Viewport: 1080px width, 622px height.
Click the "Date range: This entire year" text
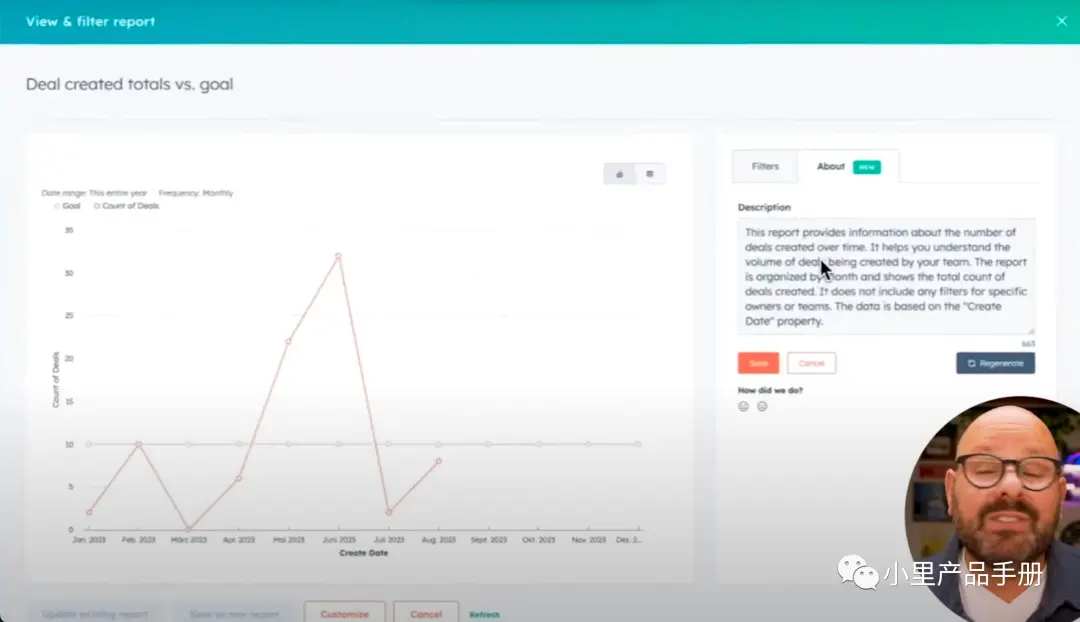coord(94,194)
